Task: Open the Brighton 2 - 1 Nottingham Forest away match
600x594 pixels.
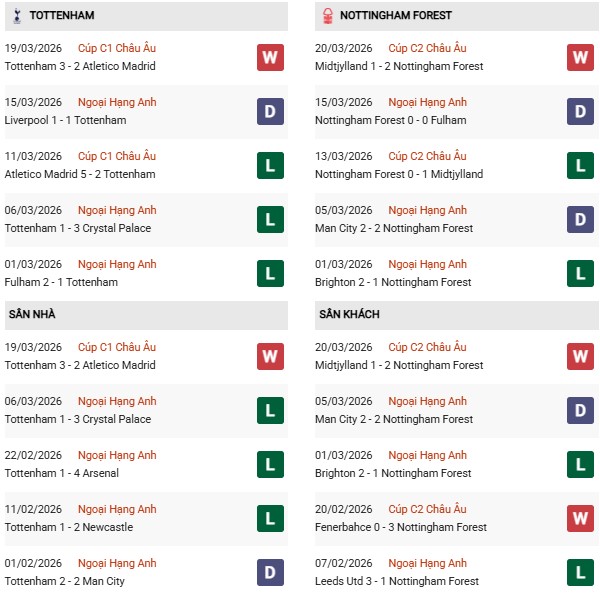Action: (x=392, y=473)
